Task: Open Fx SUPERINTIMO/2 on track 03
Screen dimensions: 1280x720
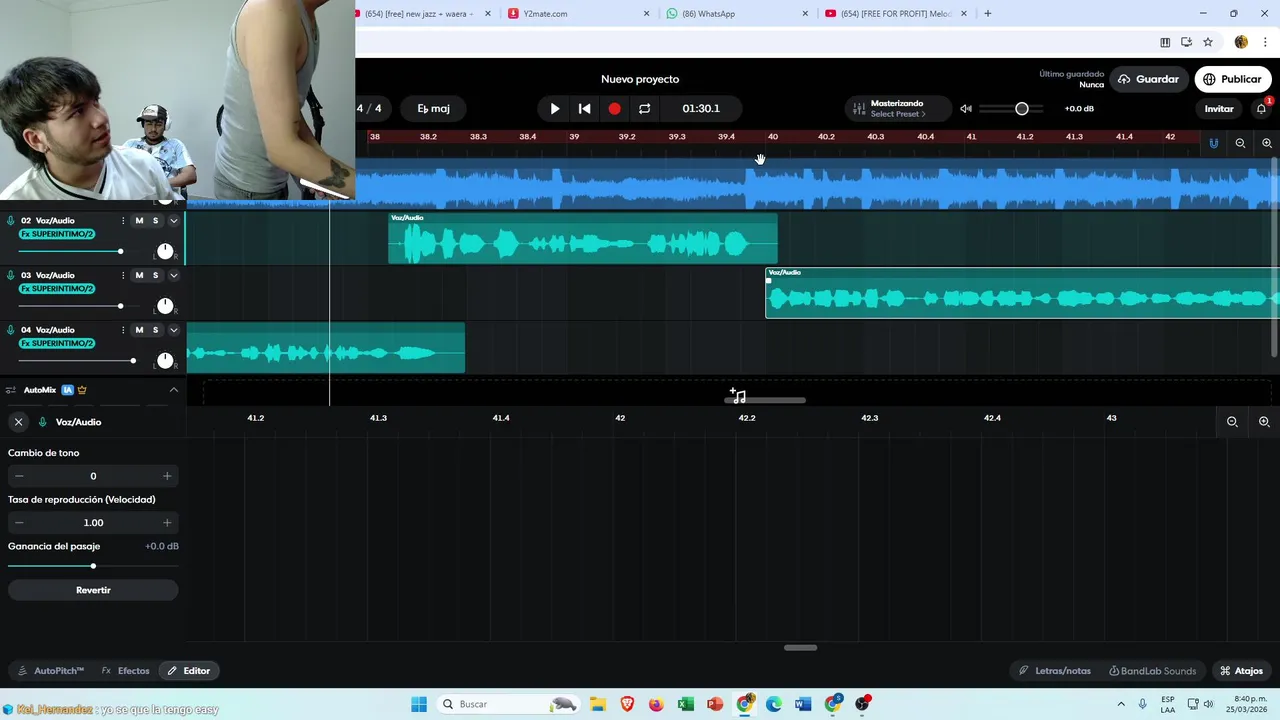Action: pos(57,289)
